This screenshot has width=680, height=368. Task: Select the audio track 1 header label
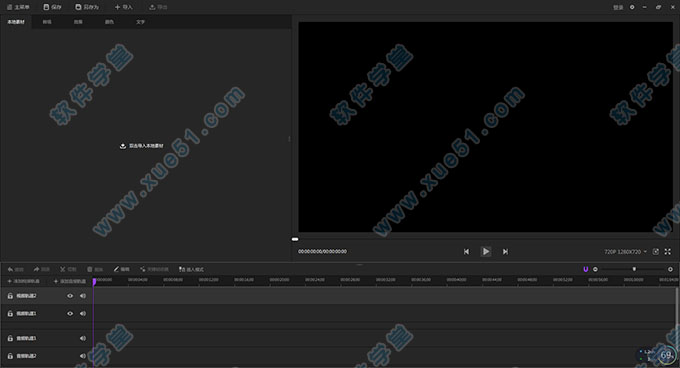point(26,339)
